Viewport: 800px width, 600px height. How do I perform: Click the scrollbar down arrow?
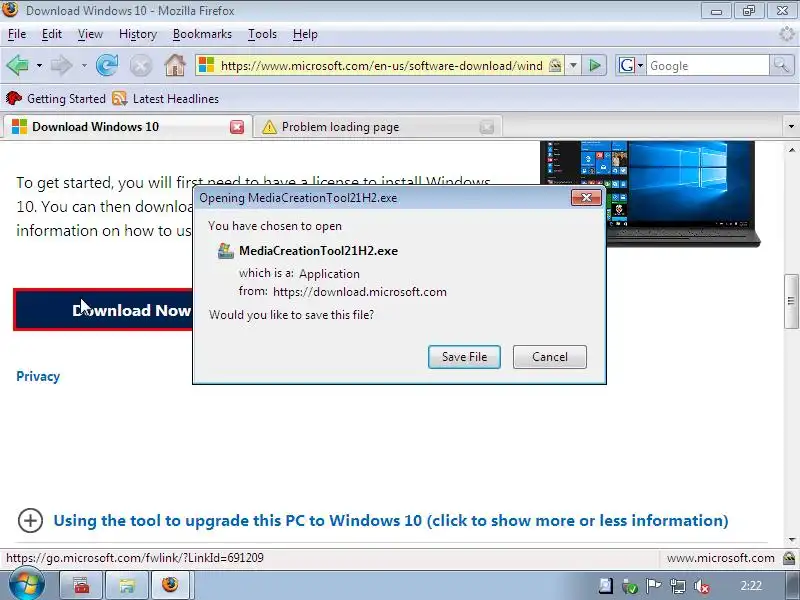791,540
